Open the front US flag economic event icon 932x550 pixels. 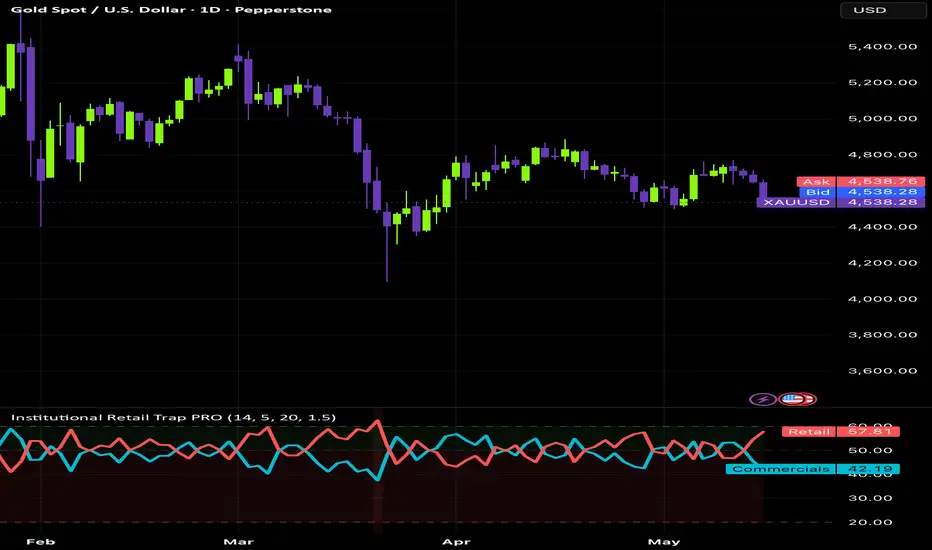pos(792,399)
